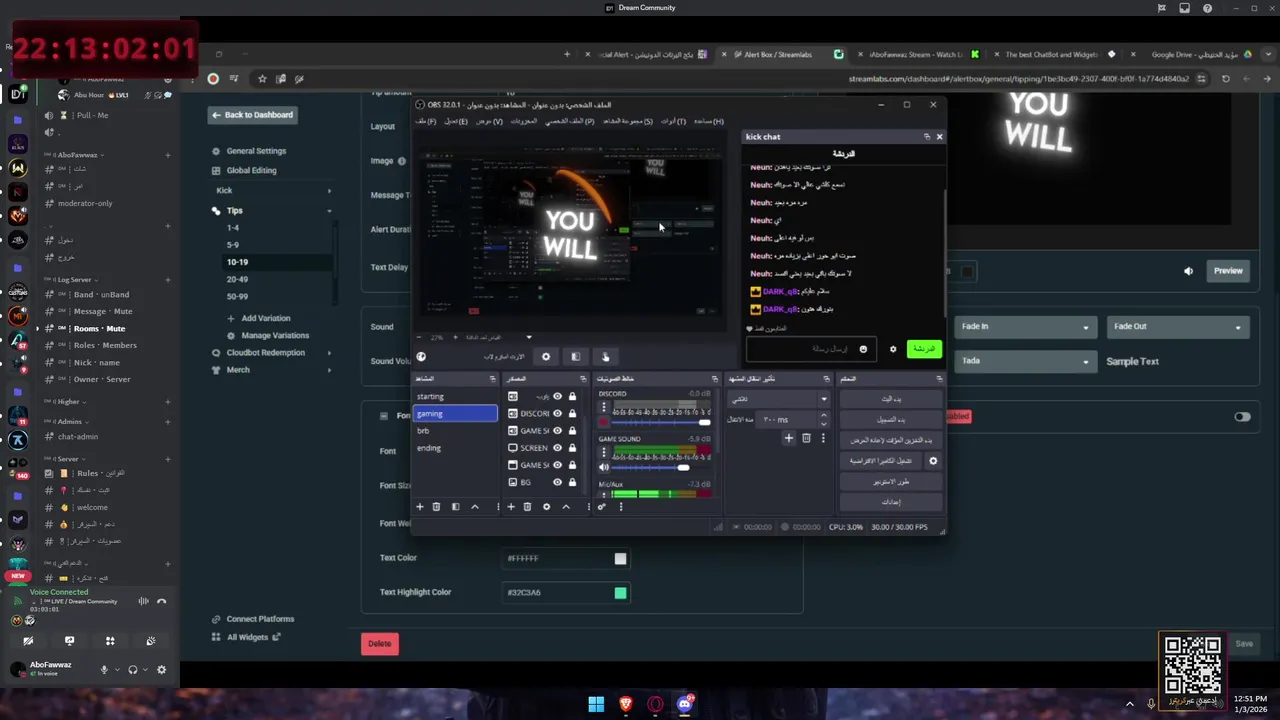
Task: Mute the GAME SOUND audio channel
Action: tap(604, 467)
